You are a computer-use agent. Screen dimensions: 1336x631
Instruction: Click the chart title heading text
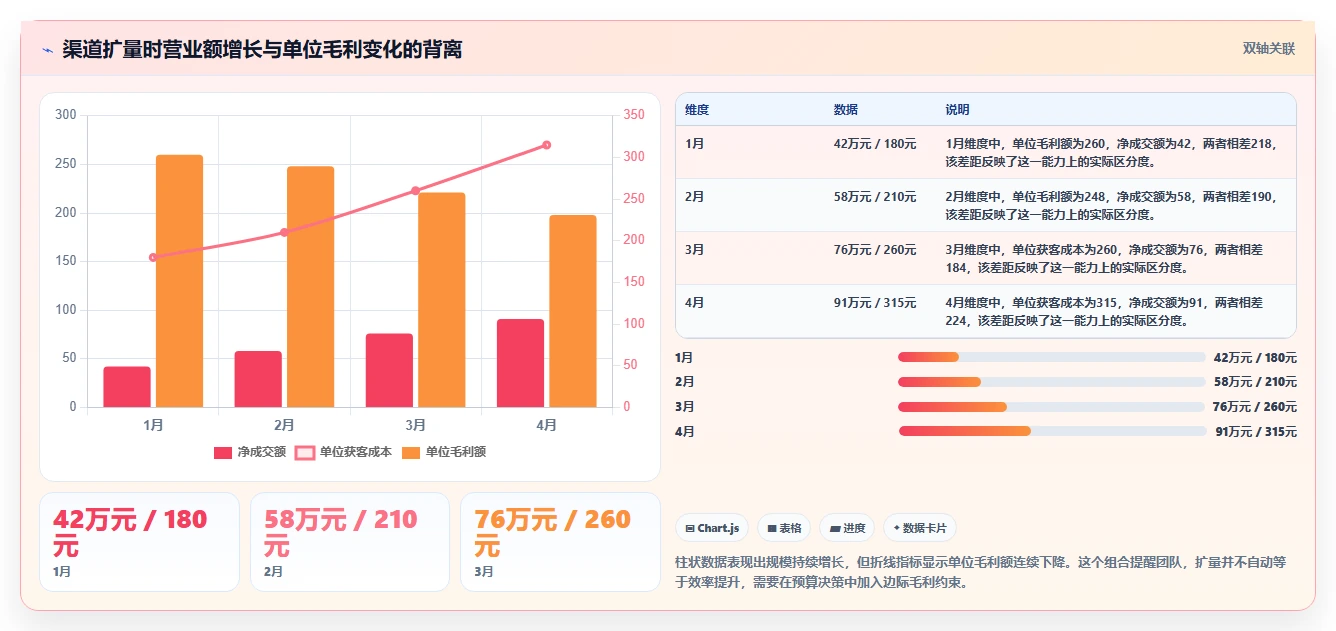(262, 50)
